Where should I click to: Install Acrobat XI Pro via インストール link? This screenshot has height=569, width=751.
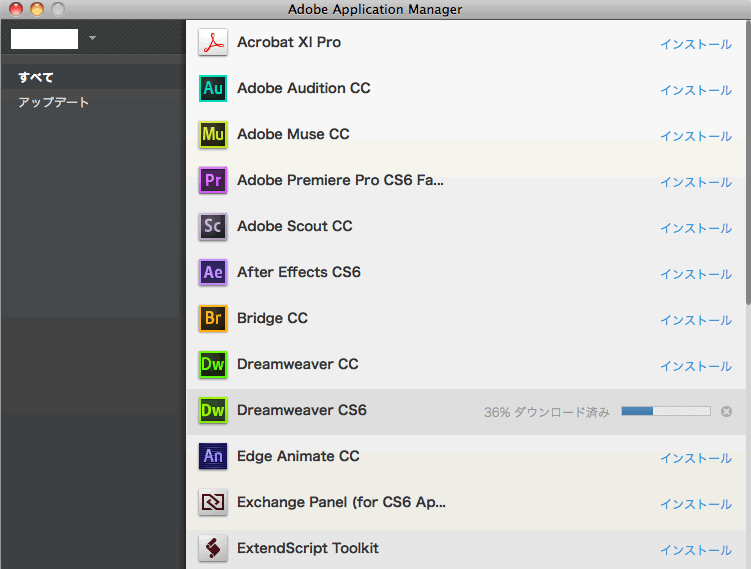(x=696, y=44)
